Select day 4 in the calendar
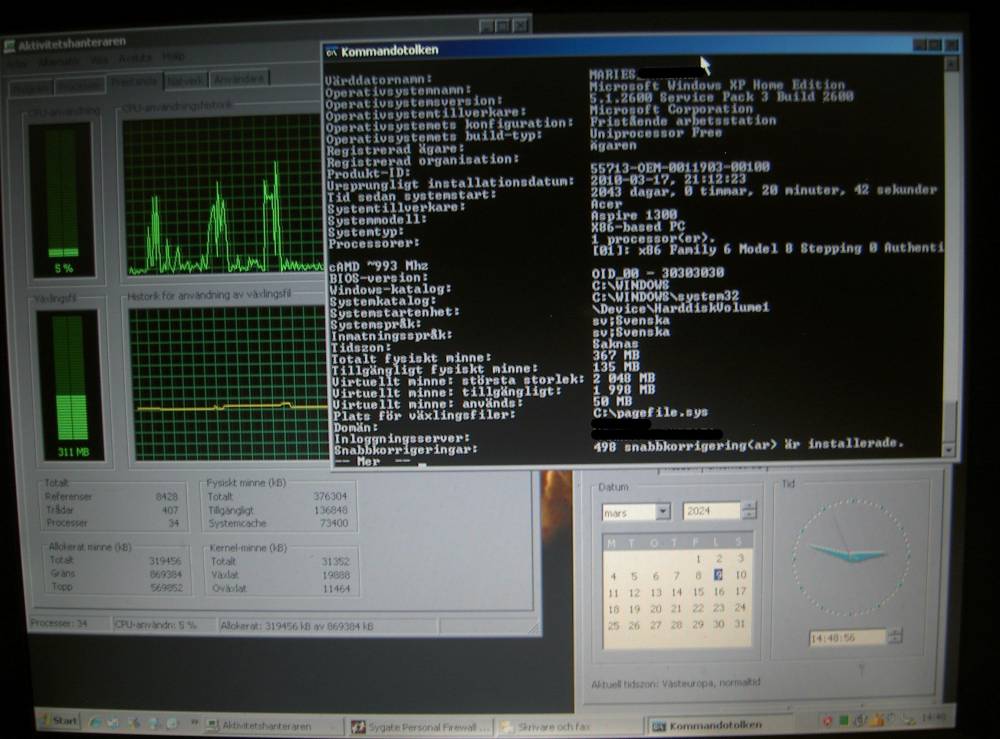 point(614,576)
